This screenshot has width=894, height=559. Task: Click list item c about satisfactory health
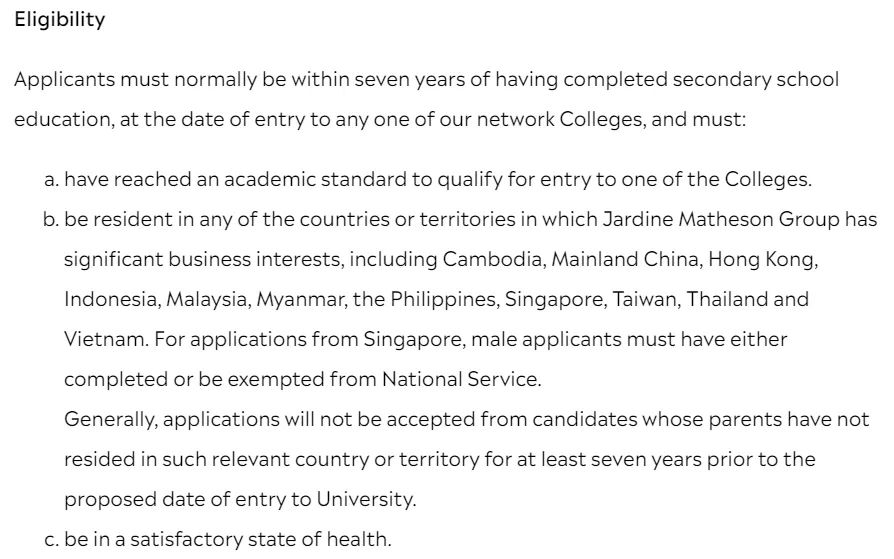pos(218,540)
